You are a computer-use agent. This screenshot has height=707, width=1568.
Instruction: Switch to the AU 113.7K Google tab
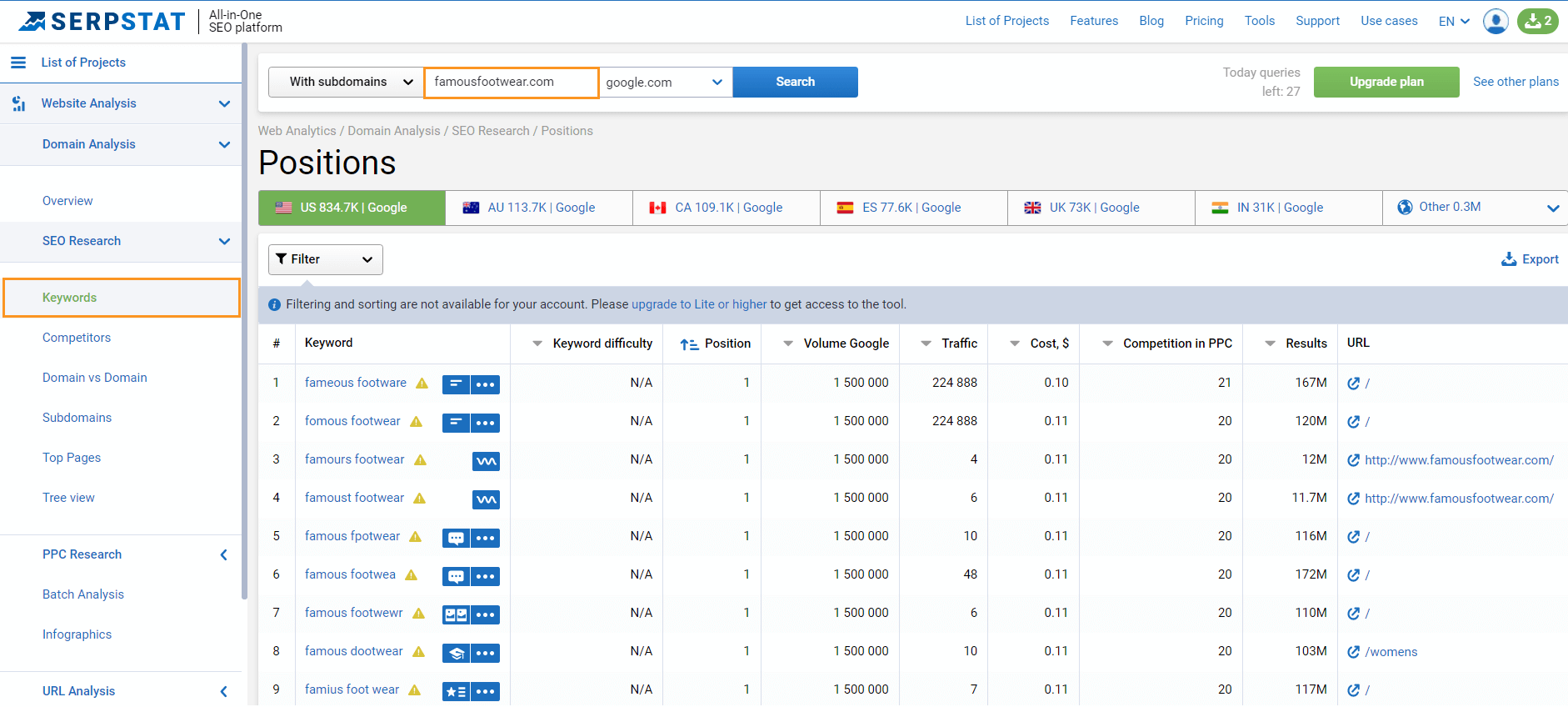click(x=539, y=208)
